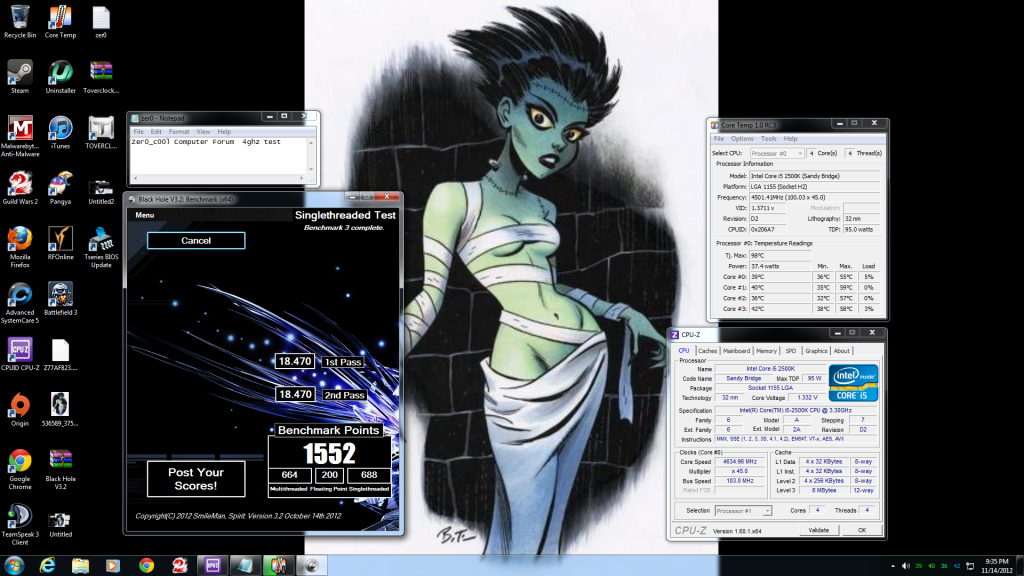Open the Core Temp Options menu

pos(742,138)
